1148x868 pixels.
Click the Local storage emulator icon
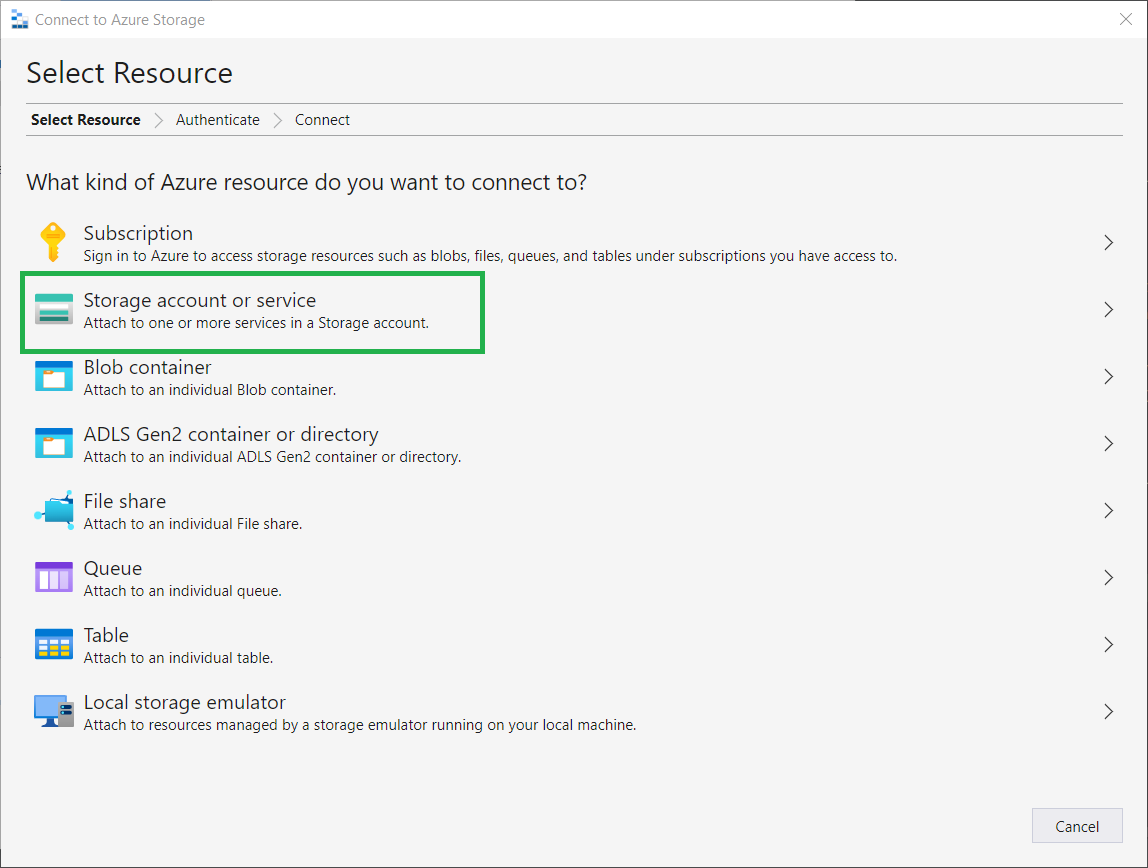(53, 711)
